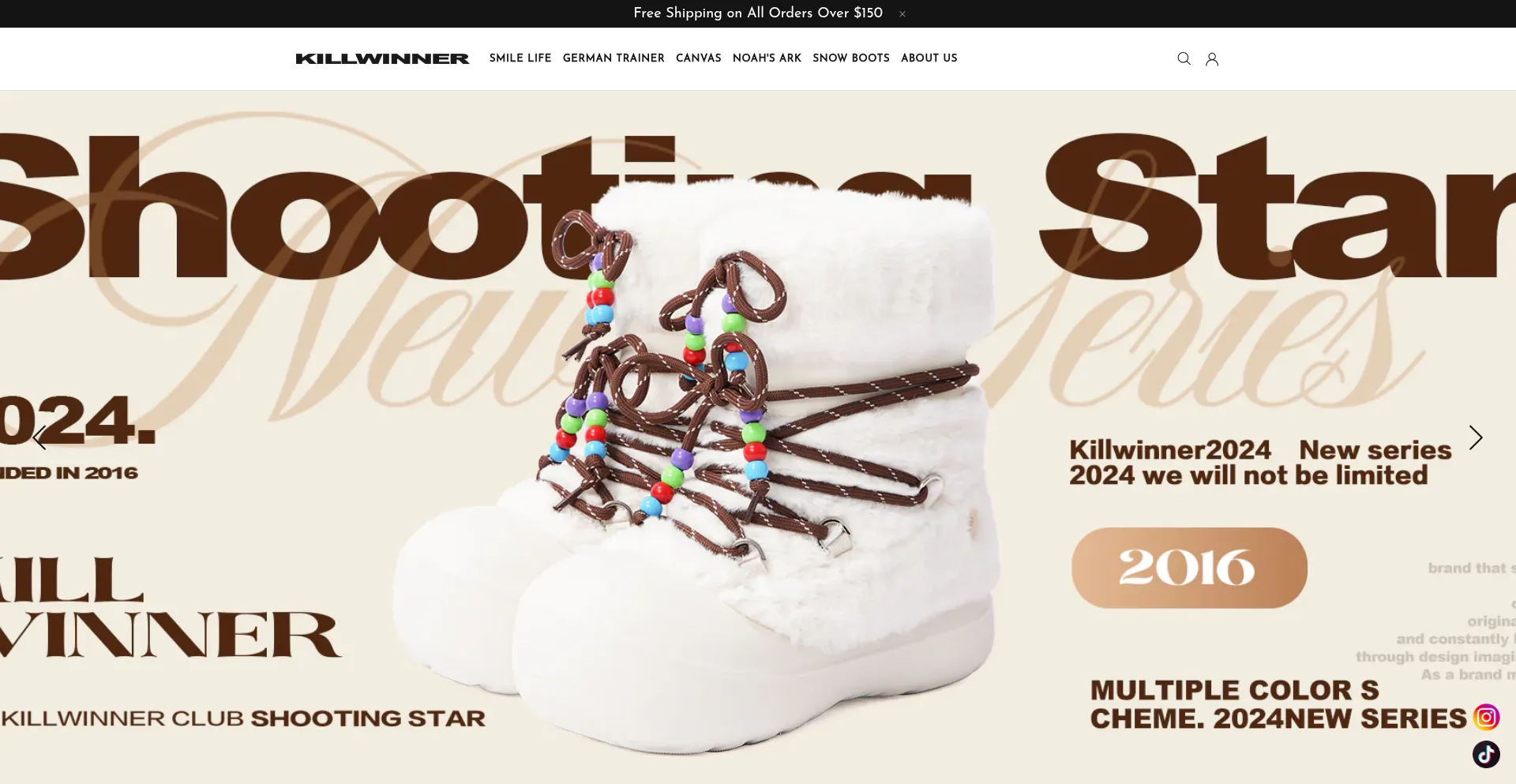Screen dimensions: 1516x784
Task: Open the TikTok social icon
Action: coord(1486,754)
